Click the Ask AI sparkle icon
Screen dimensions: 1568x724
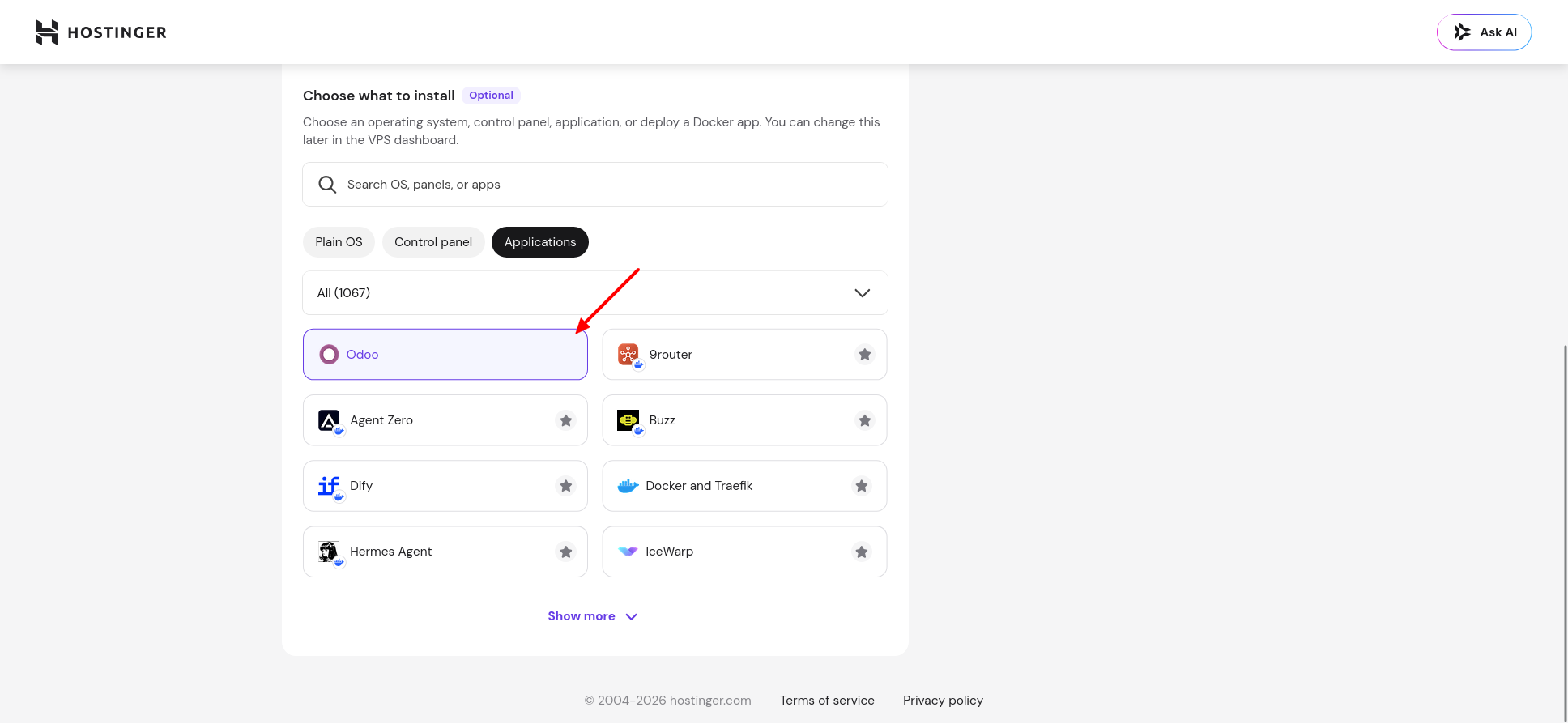click(x=1462, y=32)
